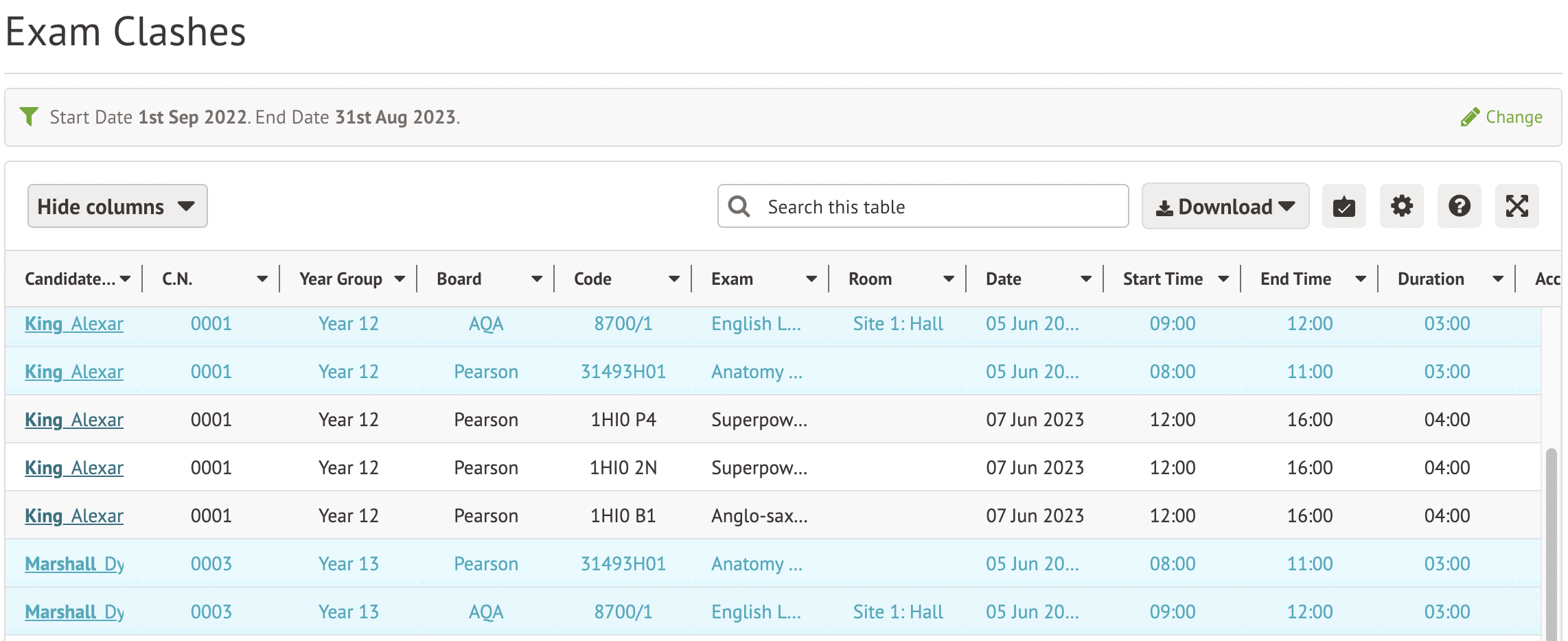Select King Alexar's AQA English exam row
Viewport: 1568px width, 641px height.
[x=755, y=323]
